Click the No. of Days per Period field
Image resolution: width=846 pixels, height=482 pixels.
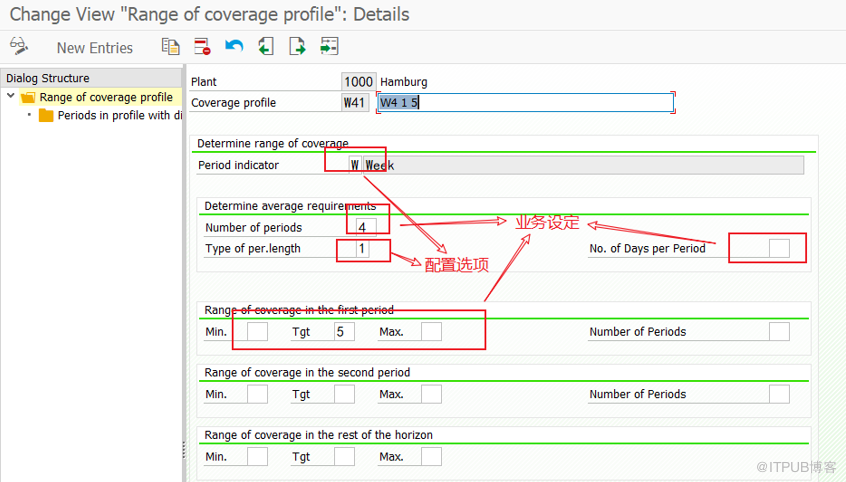tap(778, 249)
